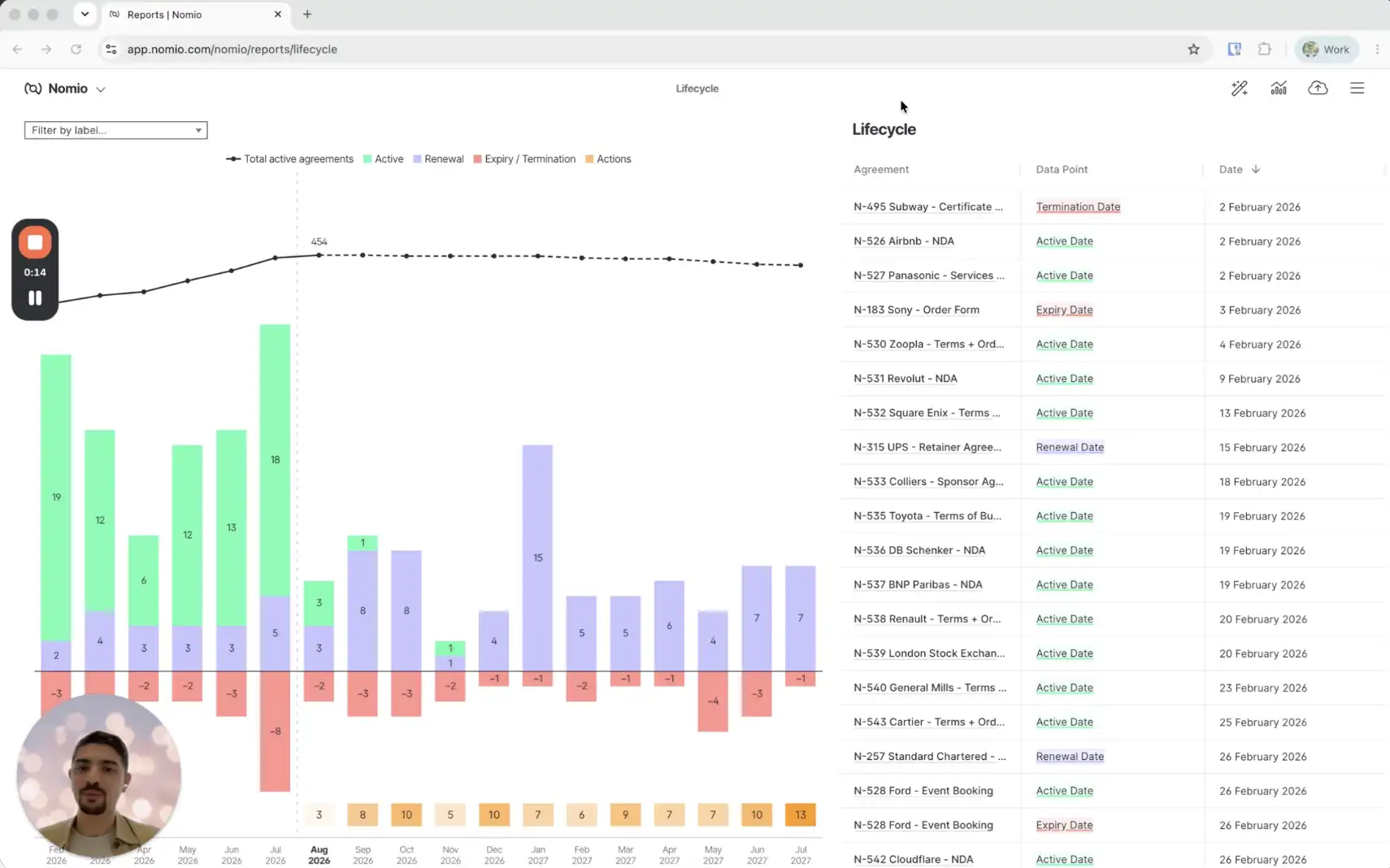Open agreement N-543 Cartier - Terms
The width and height of the screenshot is (1390, 868).
(929, 722)
